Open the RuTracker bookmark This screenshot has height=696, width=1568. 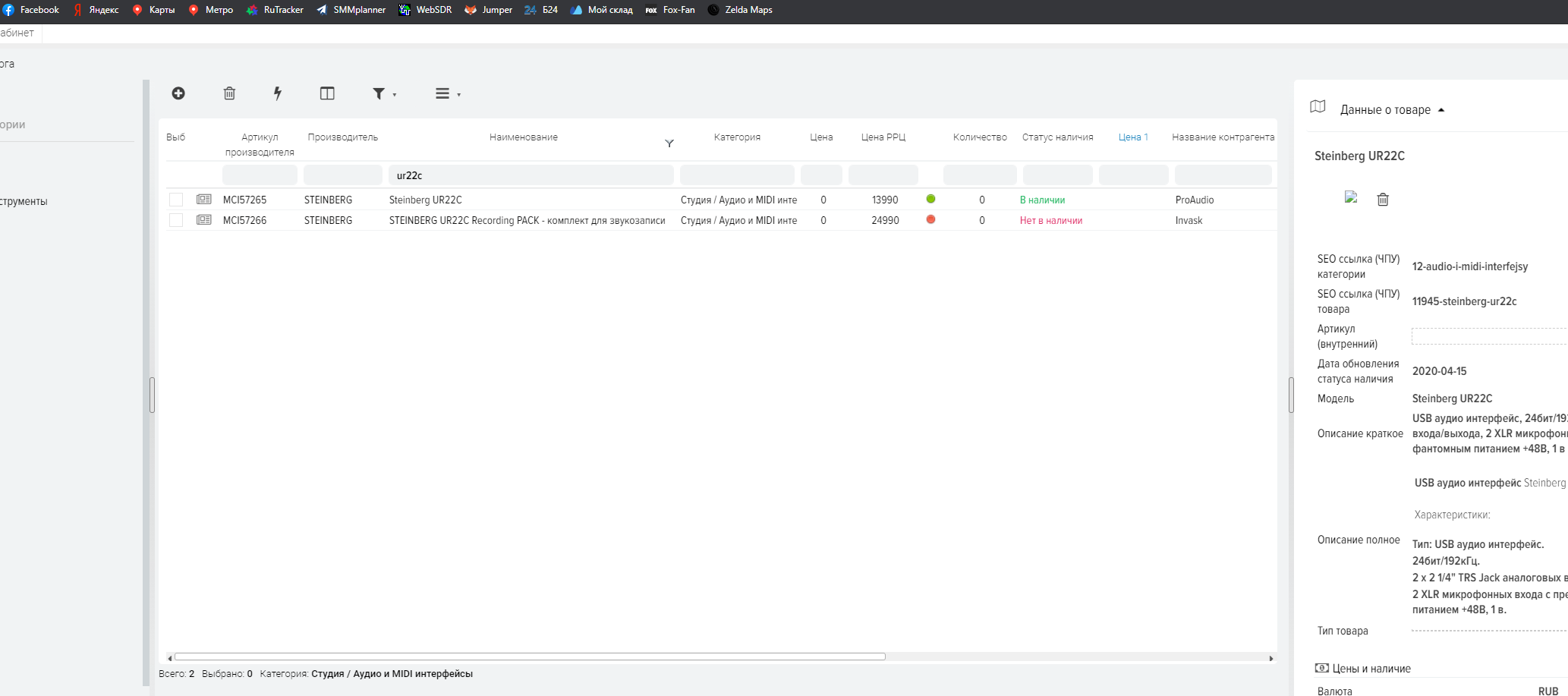click(275, 10)
